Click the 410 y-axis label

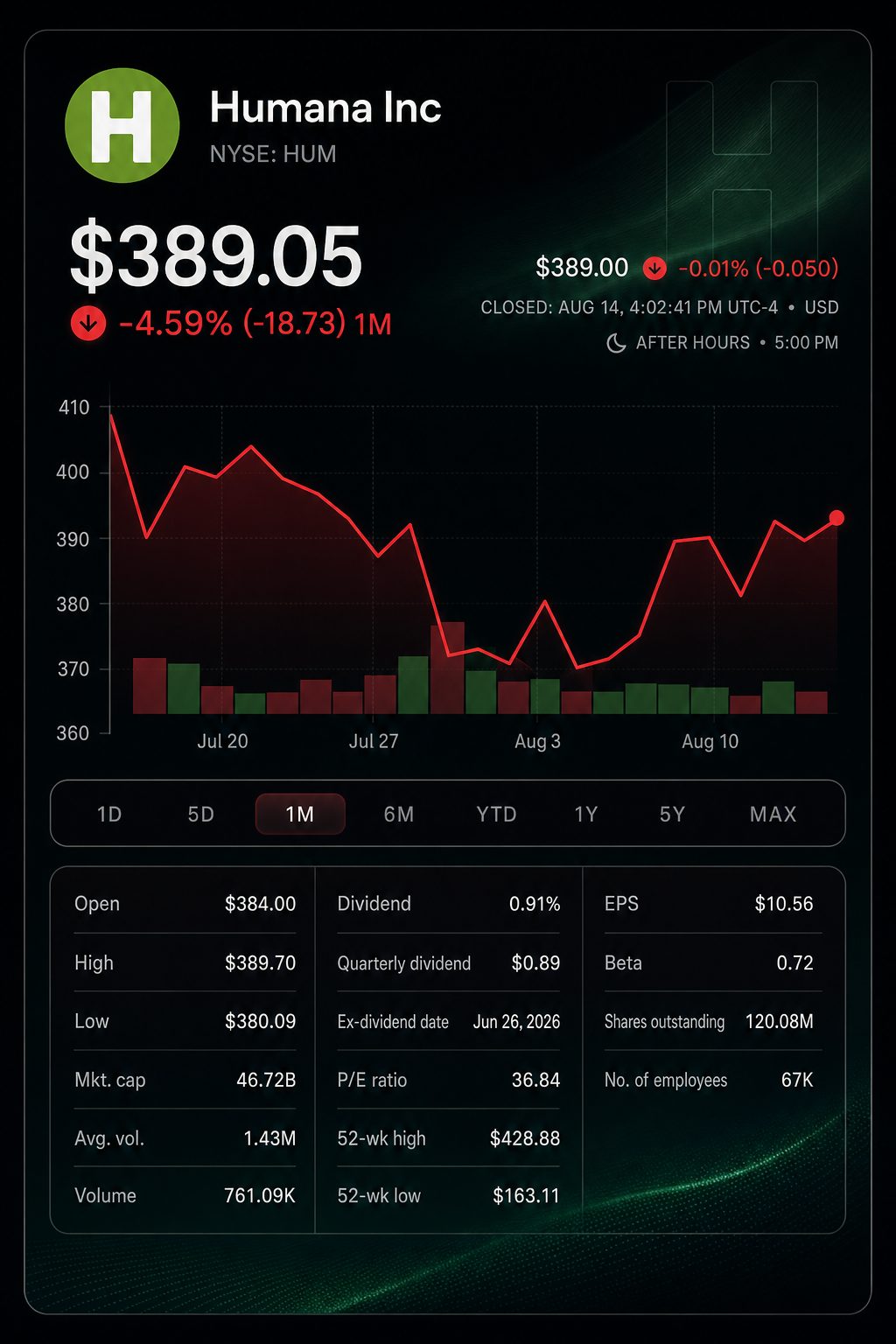73,408
